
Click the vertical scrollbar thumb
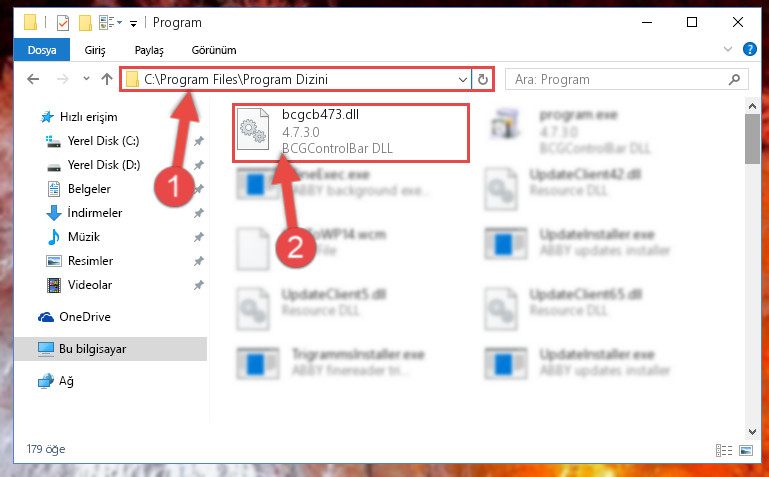click(x=752, y=139)
